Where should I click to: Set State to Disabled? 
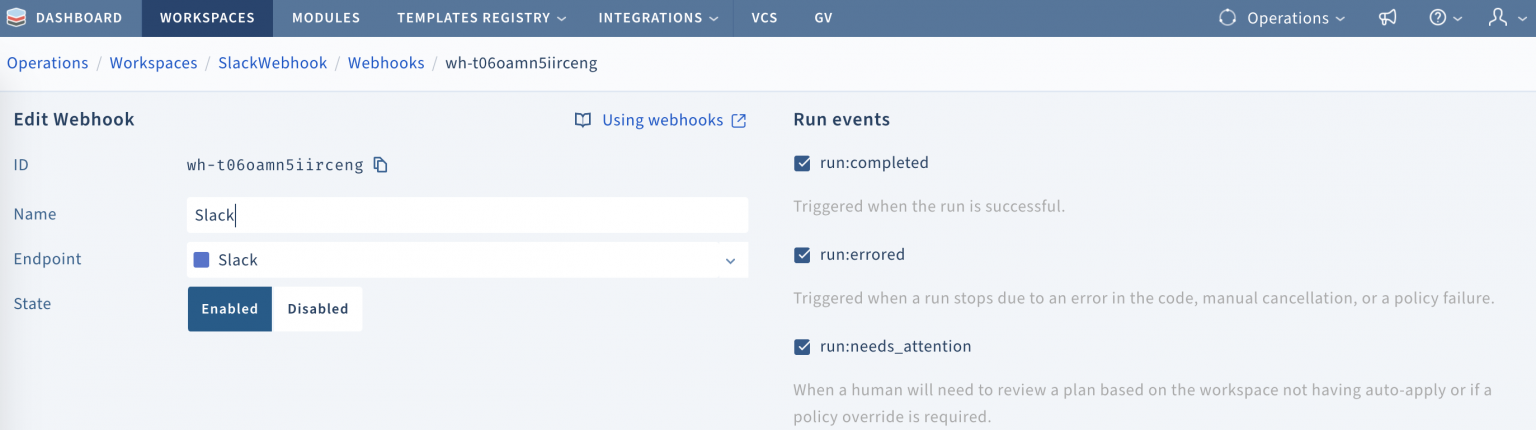318,309
